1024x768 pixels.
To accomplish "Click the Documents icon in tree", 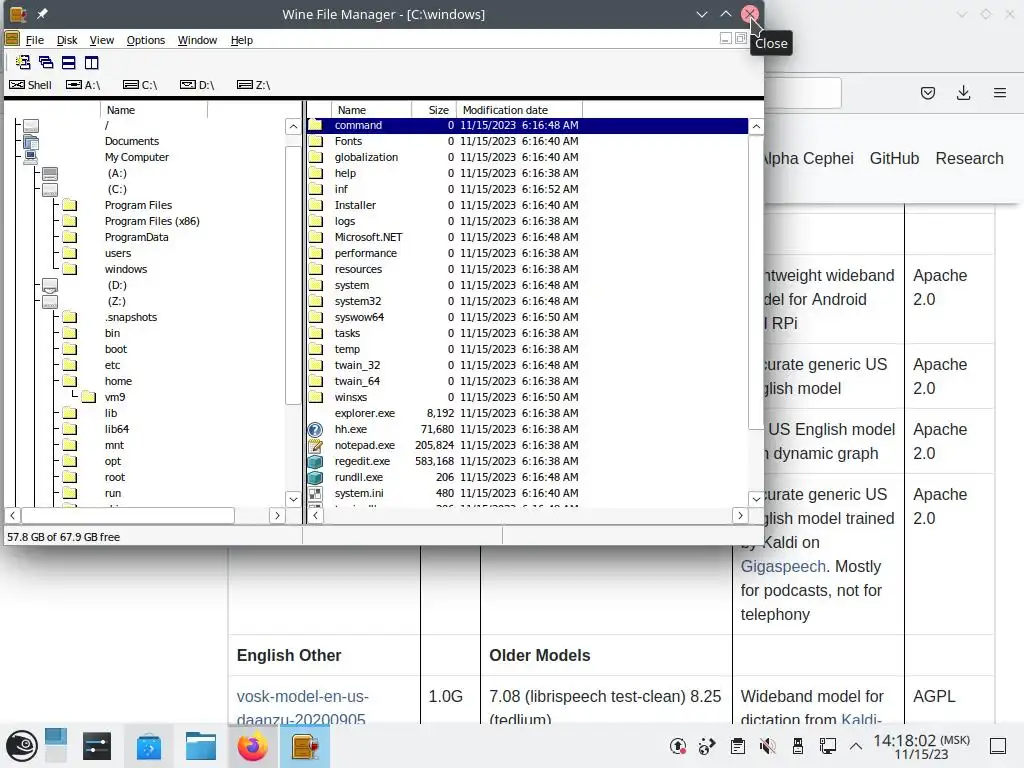I will point(31,141).
